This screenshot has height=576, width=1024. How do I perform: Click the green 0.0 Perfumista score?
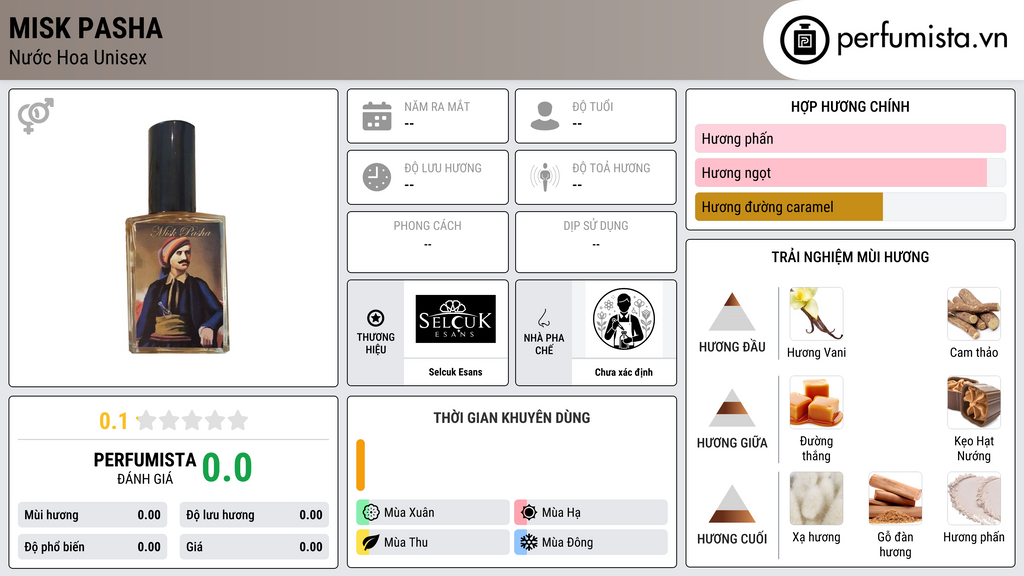(227, 468)
